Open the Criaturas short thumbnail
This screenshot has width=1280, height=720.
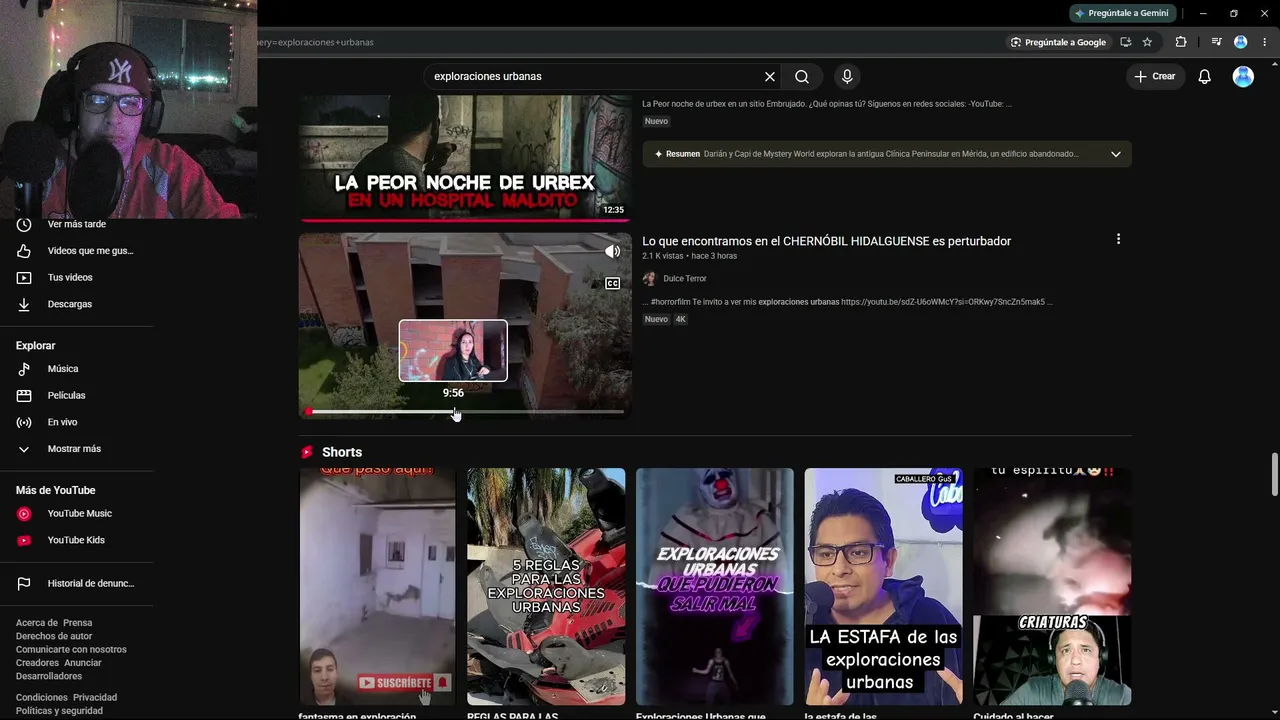pos(1052,587)
